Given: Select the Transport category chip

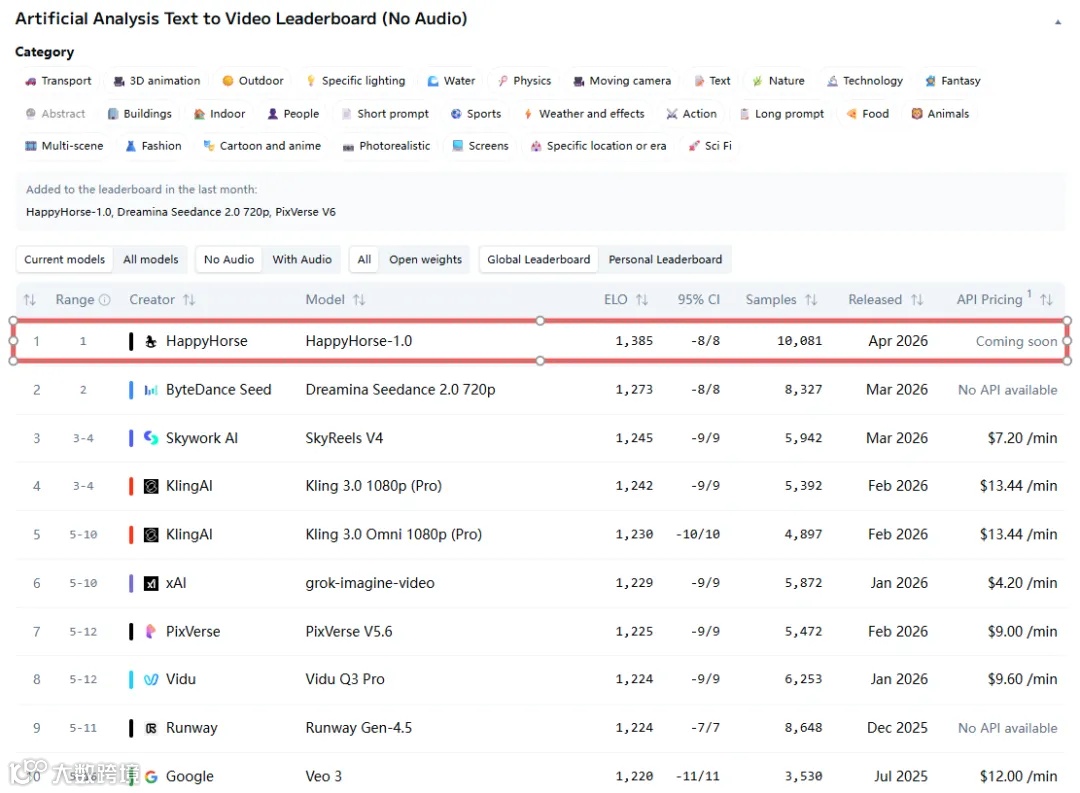Looking at the screenshot, I should click(x=59, y=81).
